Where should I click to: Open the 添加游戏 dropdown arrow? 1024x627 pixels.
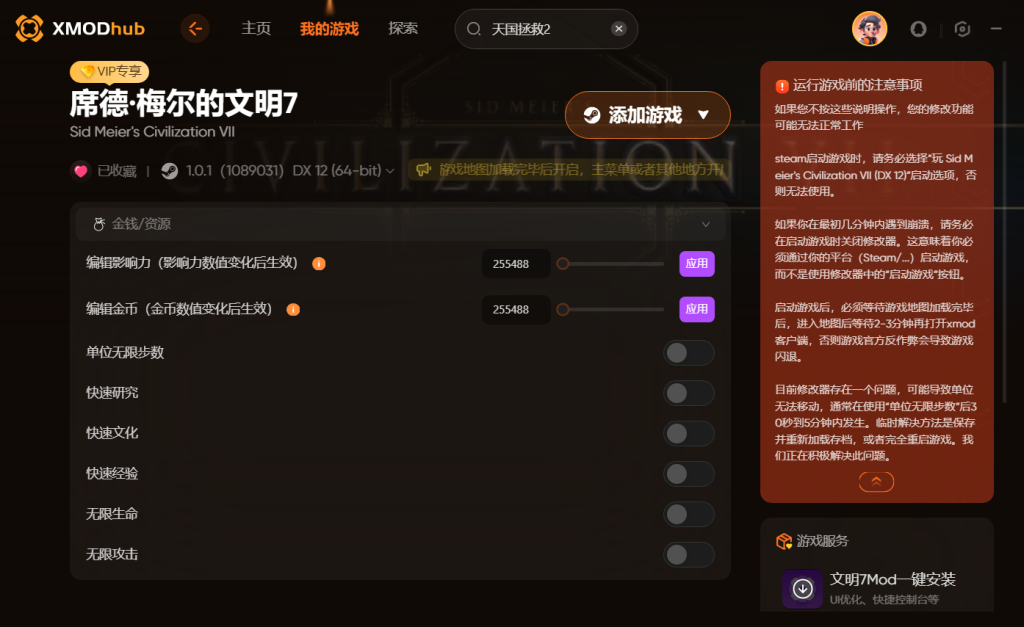click(703, 115)
